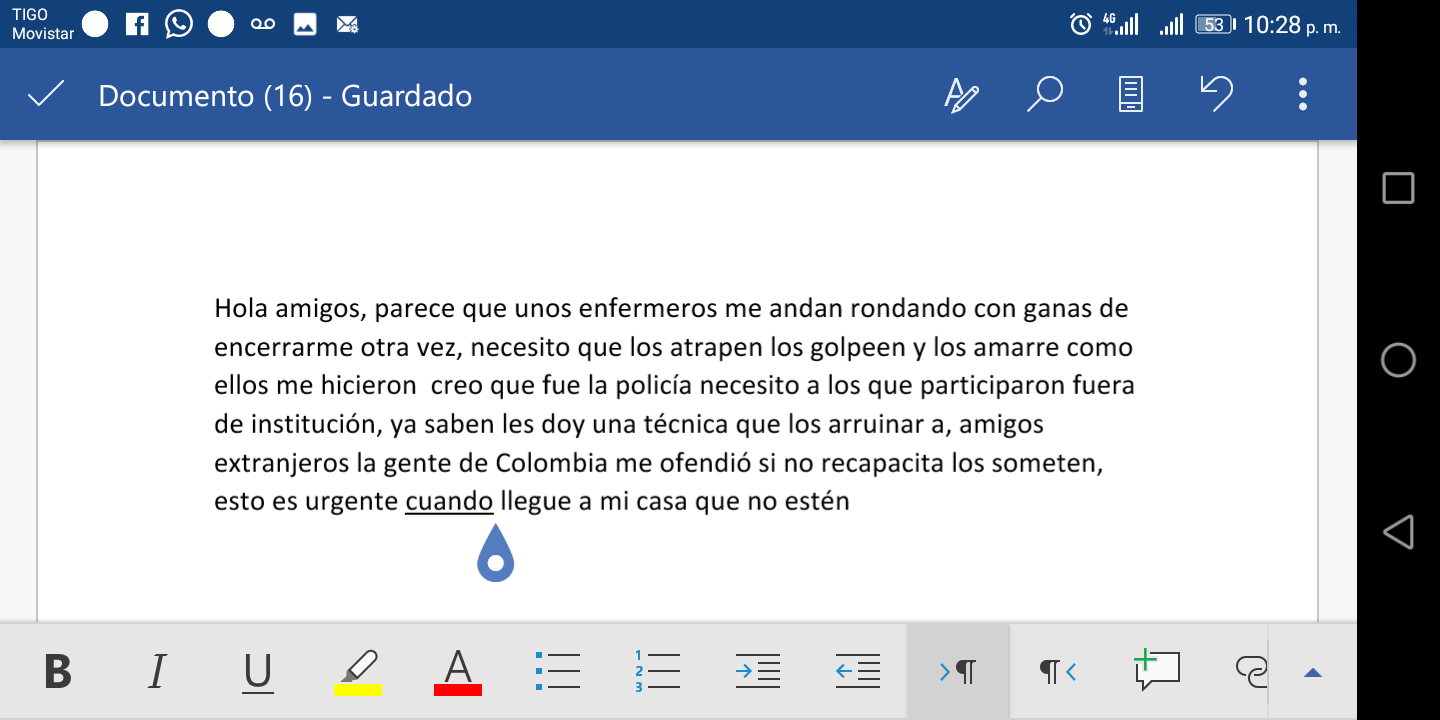Start a numbered list

[658, 671]
